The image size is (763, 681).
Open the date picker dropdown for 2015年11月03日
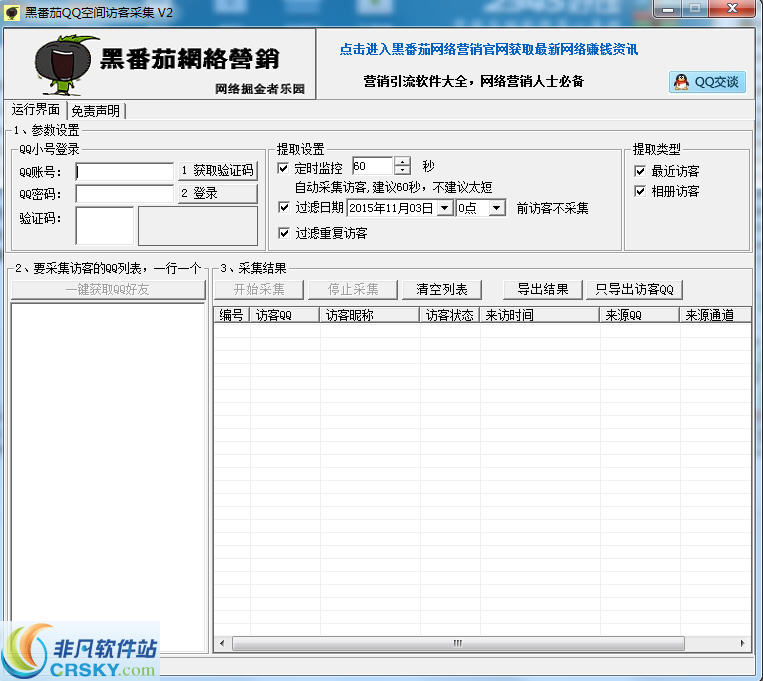[x=444, y=208]
